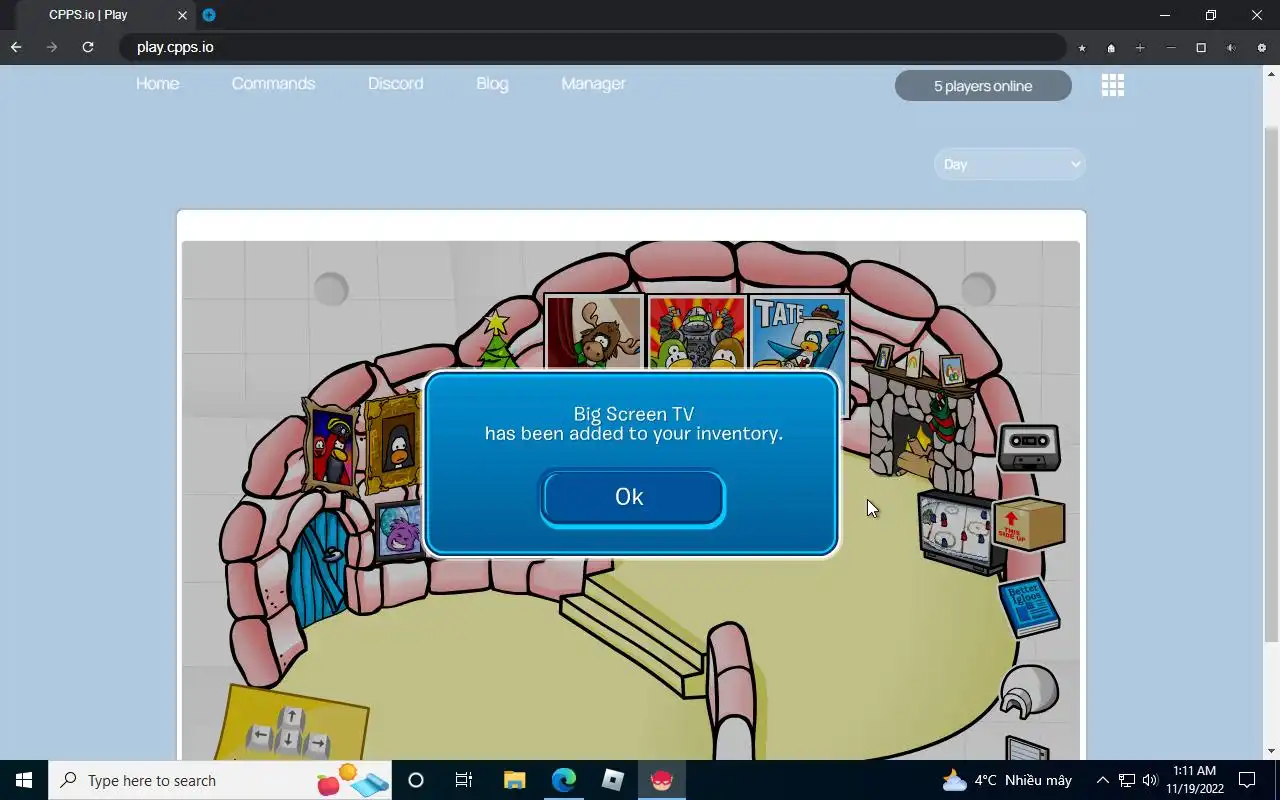
Task: Open the browser settings gear icon
Action: point(1261,48)
